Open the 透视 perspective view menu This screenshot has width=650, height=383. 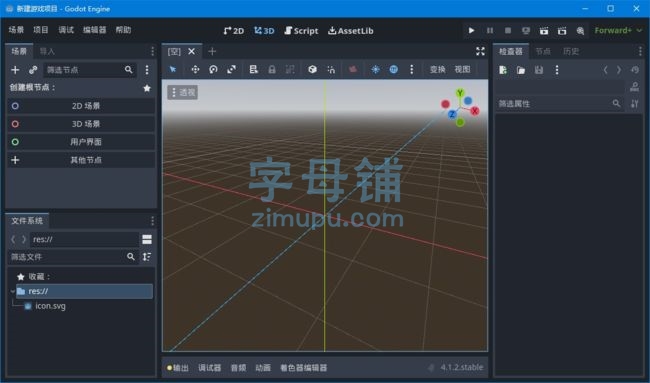183,92
